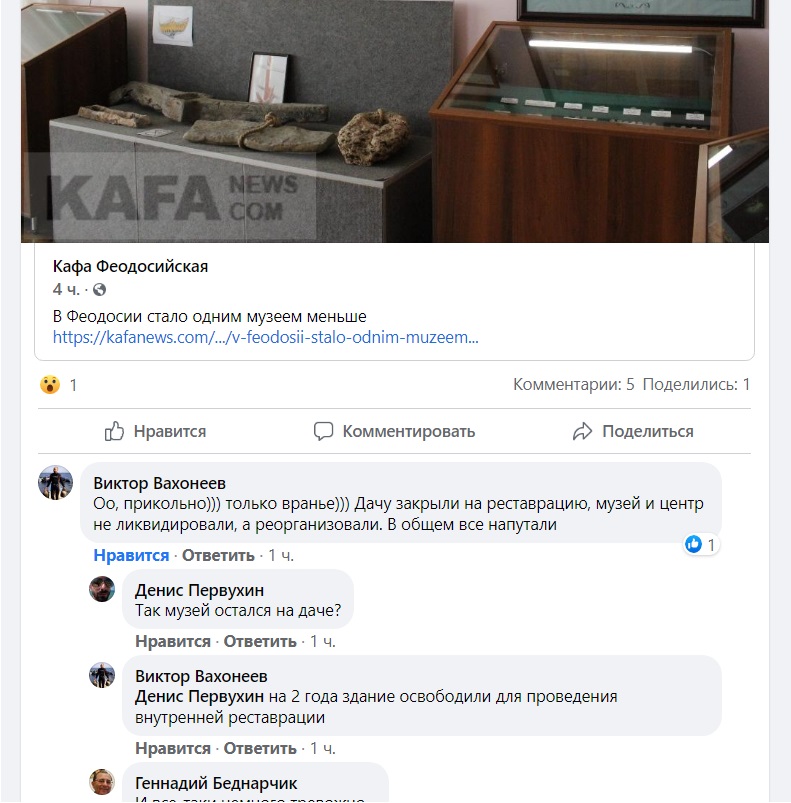Open Геннадий Беднарчик's profile avatar
The height and width of the screenshot is (803, 791).
[102, 782]
